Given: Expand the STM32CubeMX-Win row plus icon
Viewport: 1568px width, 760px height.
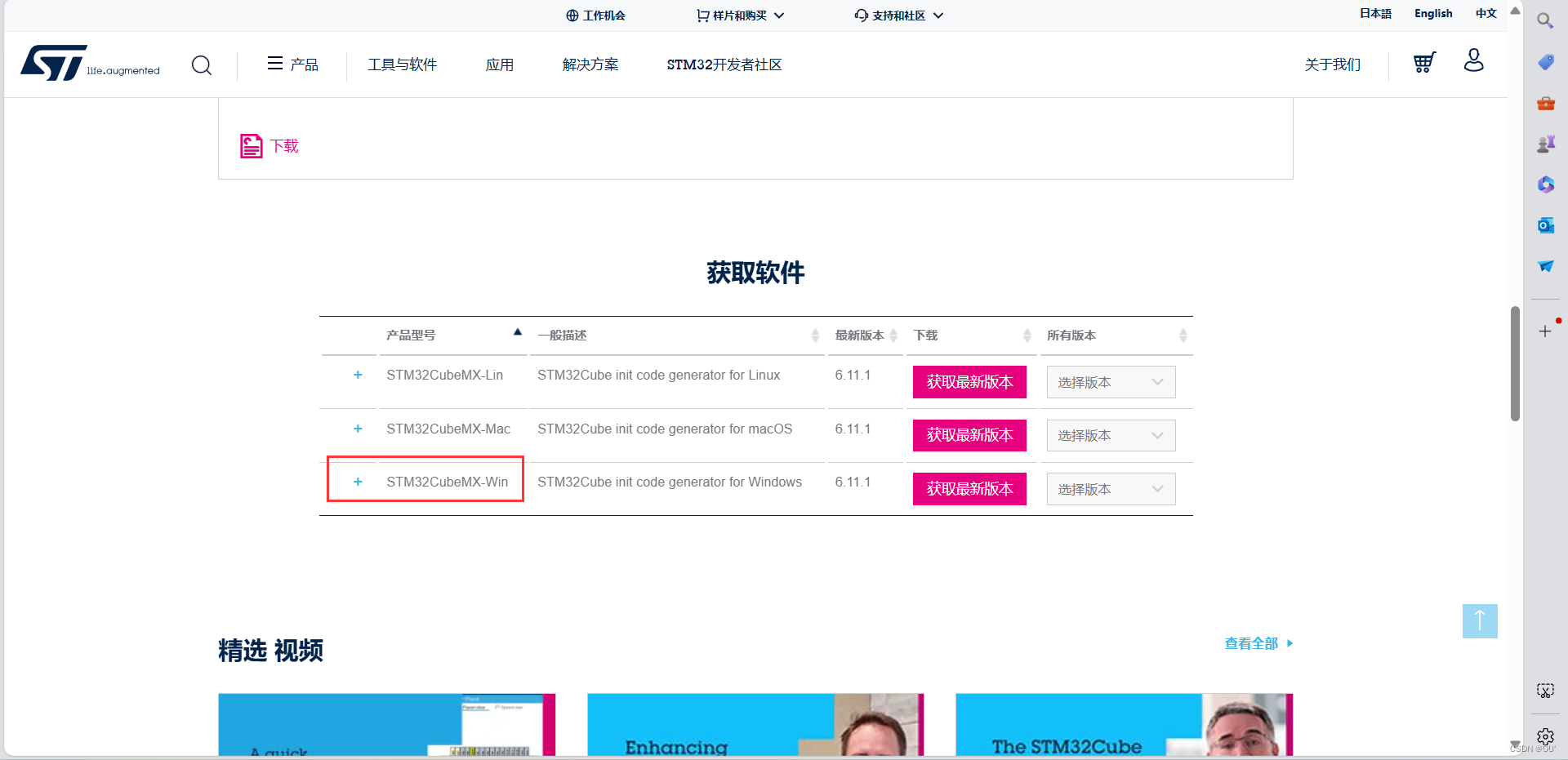Looking at the screenshot, I should tap(358, 482).
